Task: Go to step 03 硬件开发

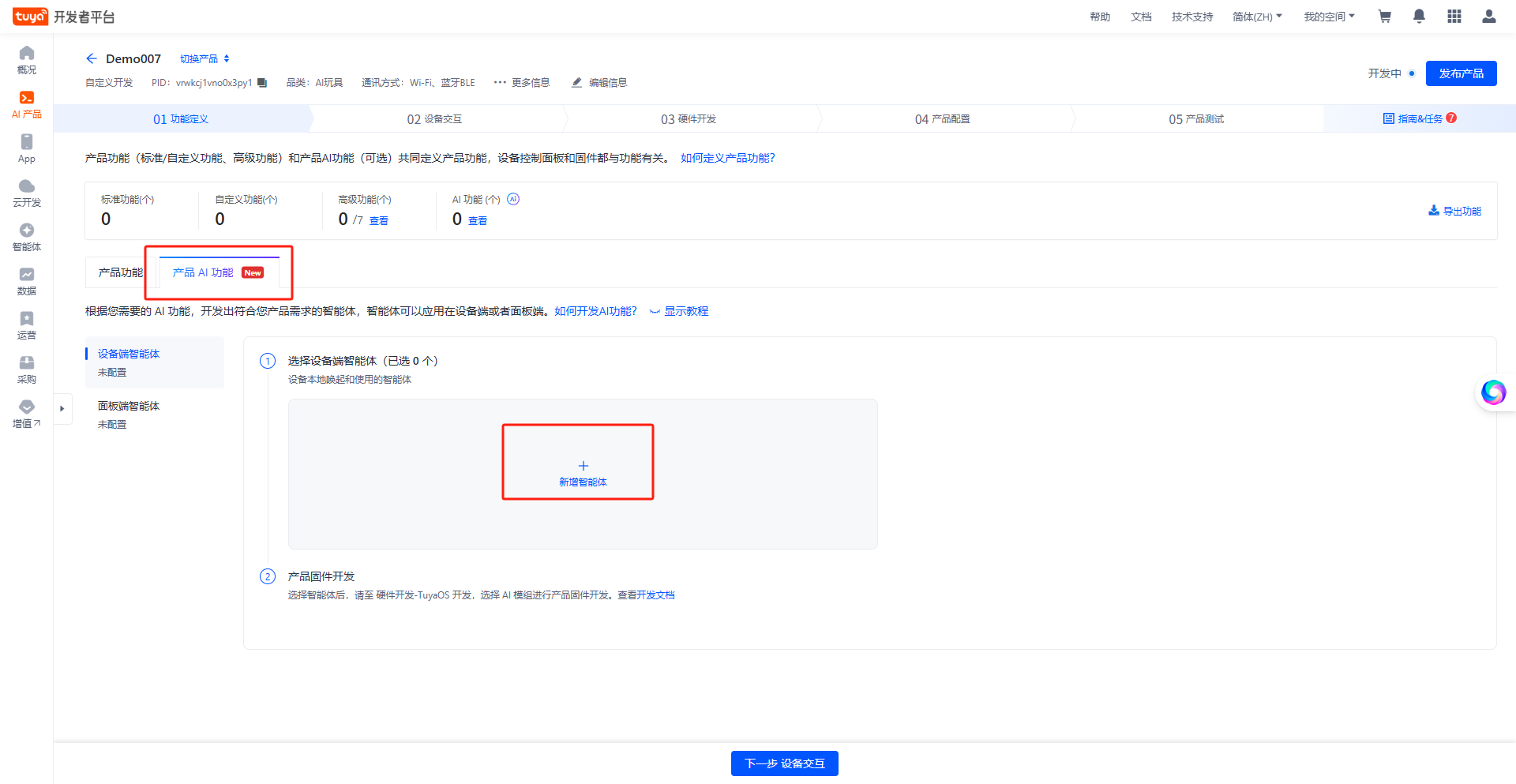Action: tap(689, 119)
